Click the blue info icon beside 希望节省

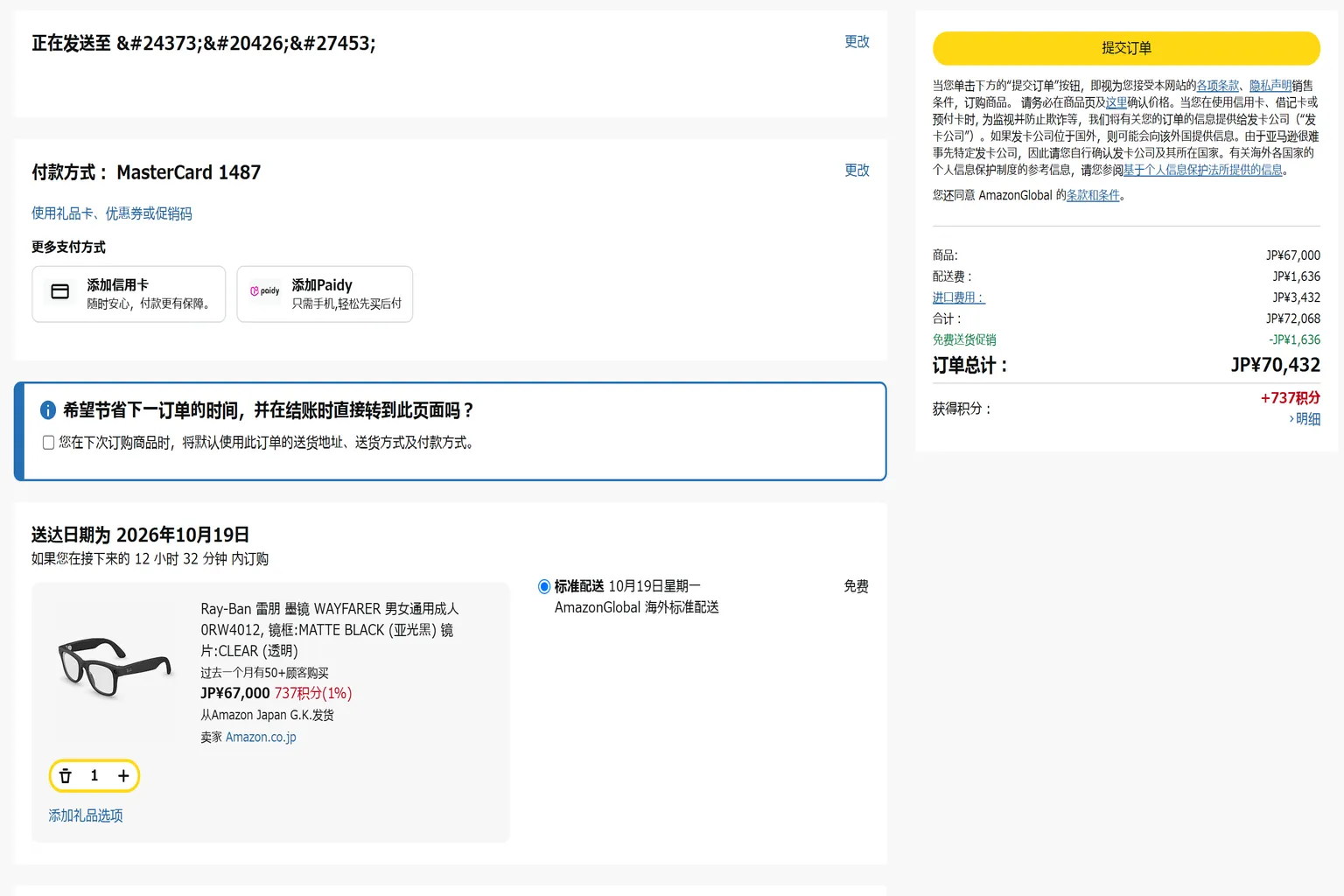point(48,410)
